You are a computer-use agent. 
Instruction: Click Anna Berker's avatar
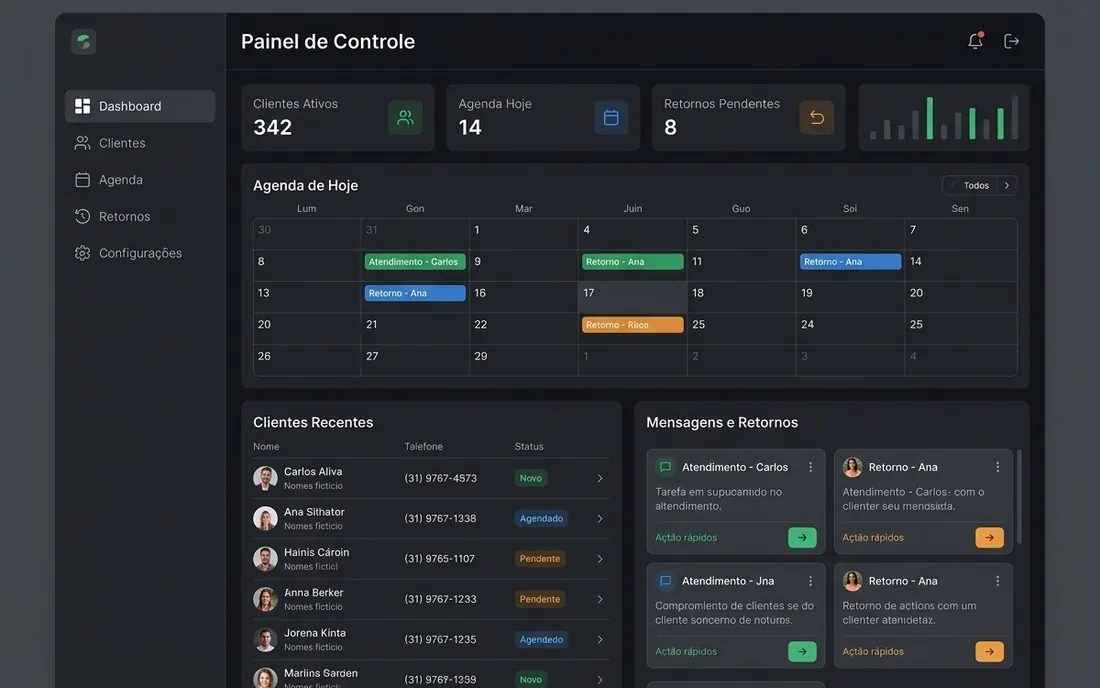click(x=265, y=599)
